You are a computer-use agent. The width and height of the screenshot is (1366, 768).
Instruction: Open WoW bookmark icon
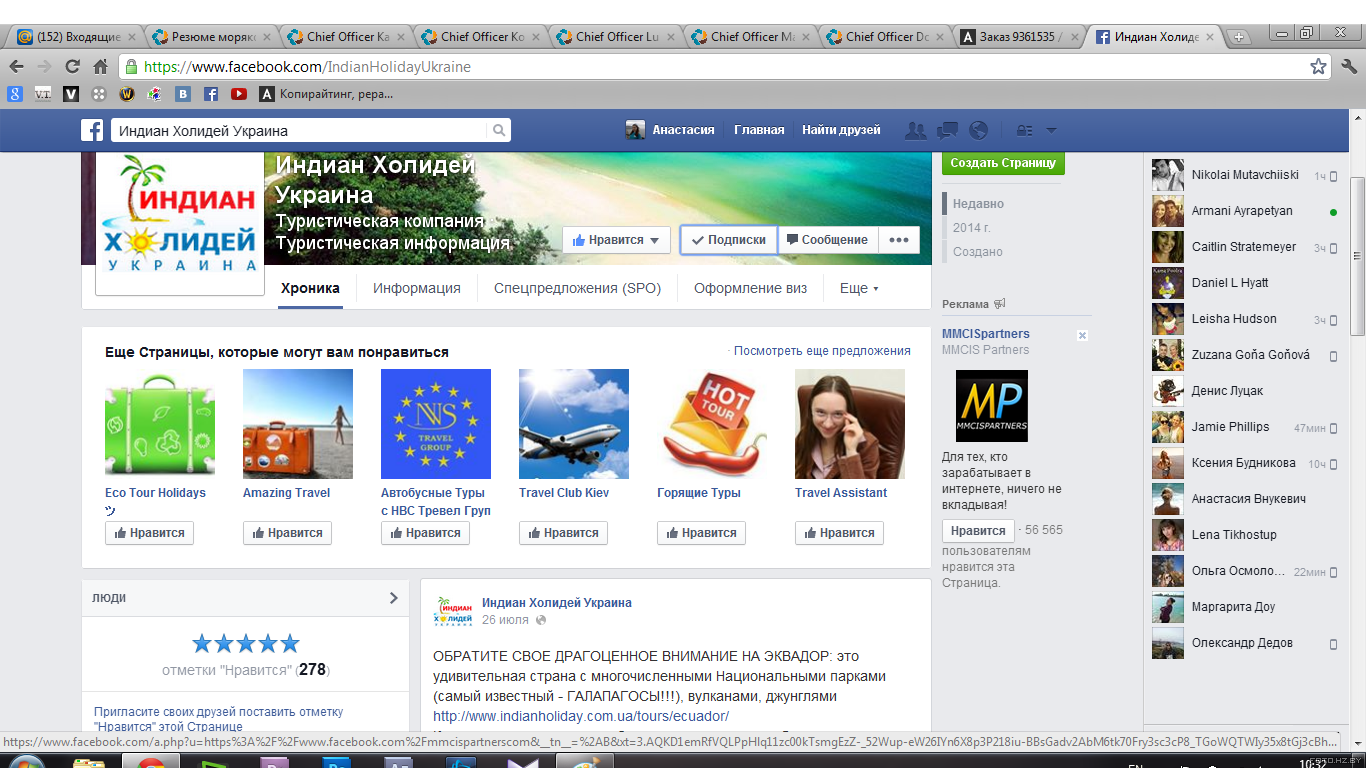[x=127, y=94]
